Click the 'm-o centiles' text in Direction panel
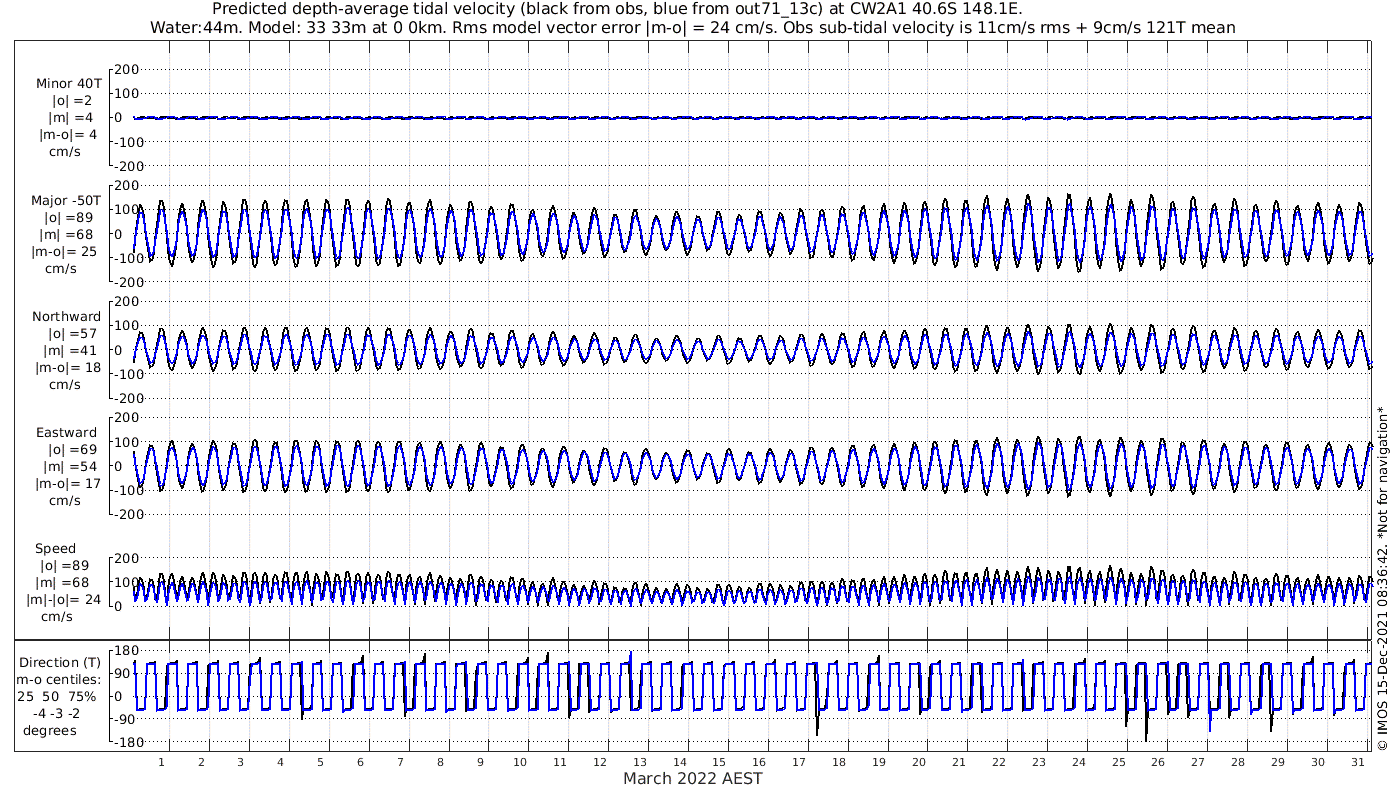This screenshot has width=1400, height=800. click(x=62, y=680)
